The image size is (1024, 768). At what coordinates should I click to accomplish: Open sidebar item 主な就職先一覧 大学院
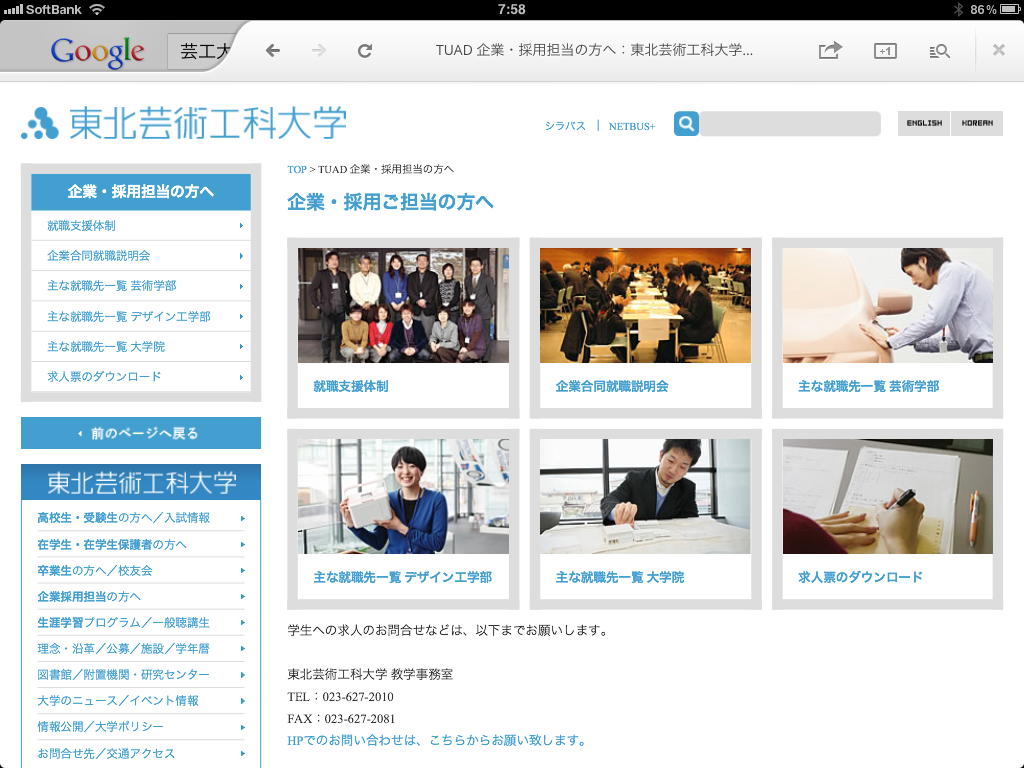[141, 346]
